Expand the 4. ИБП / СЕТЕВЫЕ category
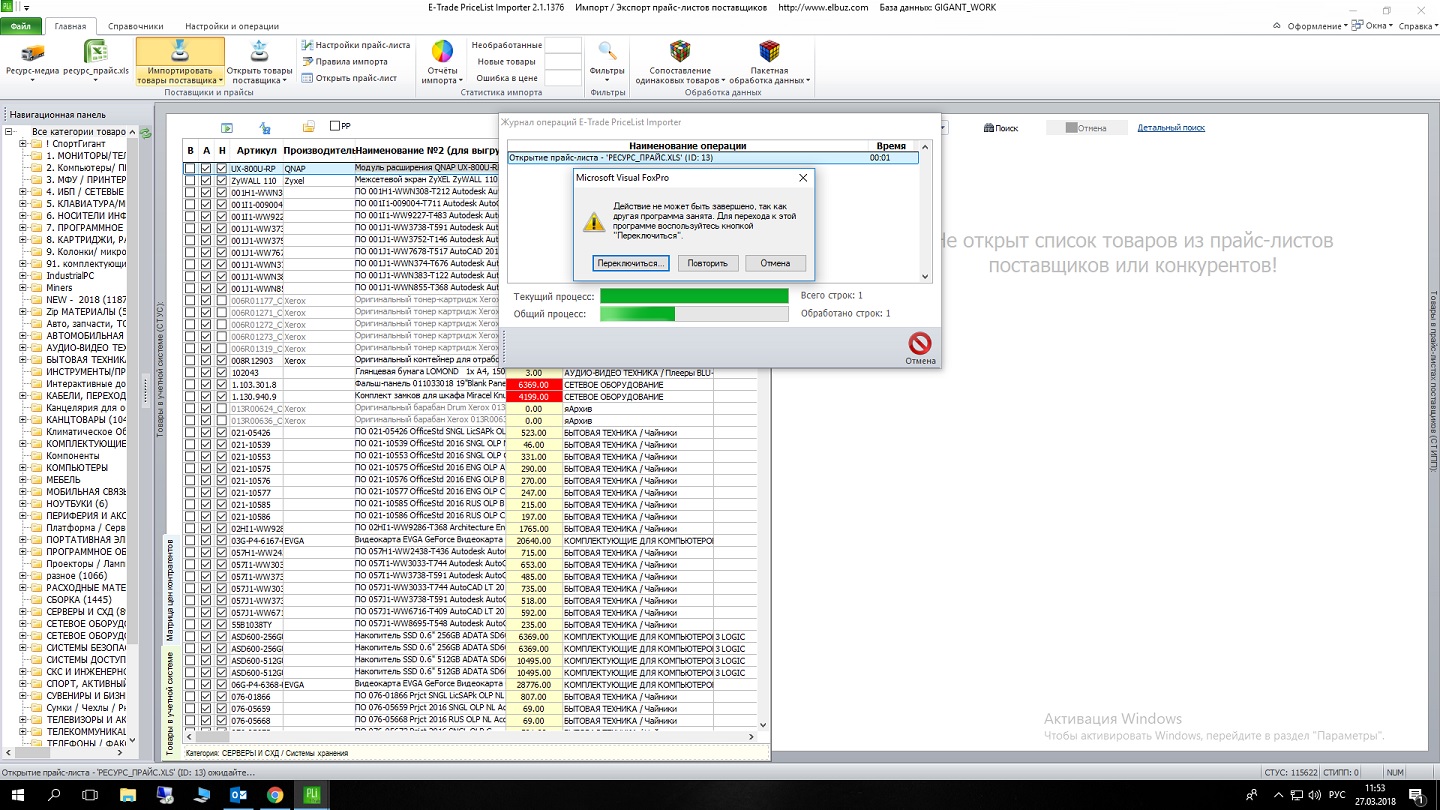 coord(23,192)
